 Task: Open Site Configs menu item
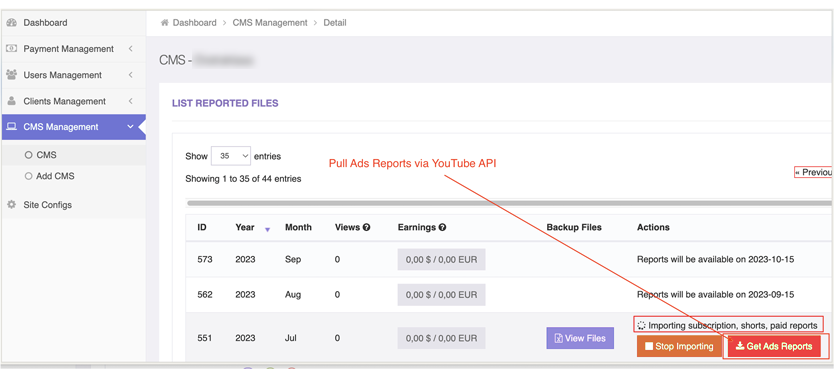73,205
